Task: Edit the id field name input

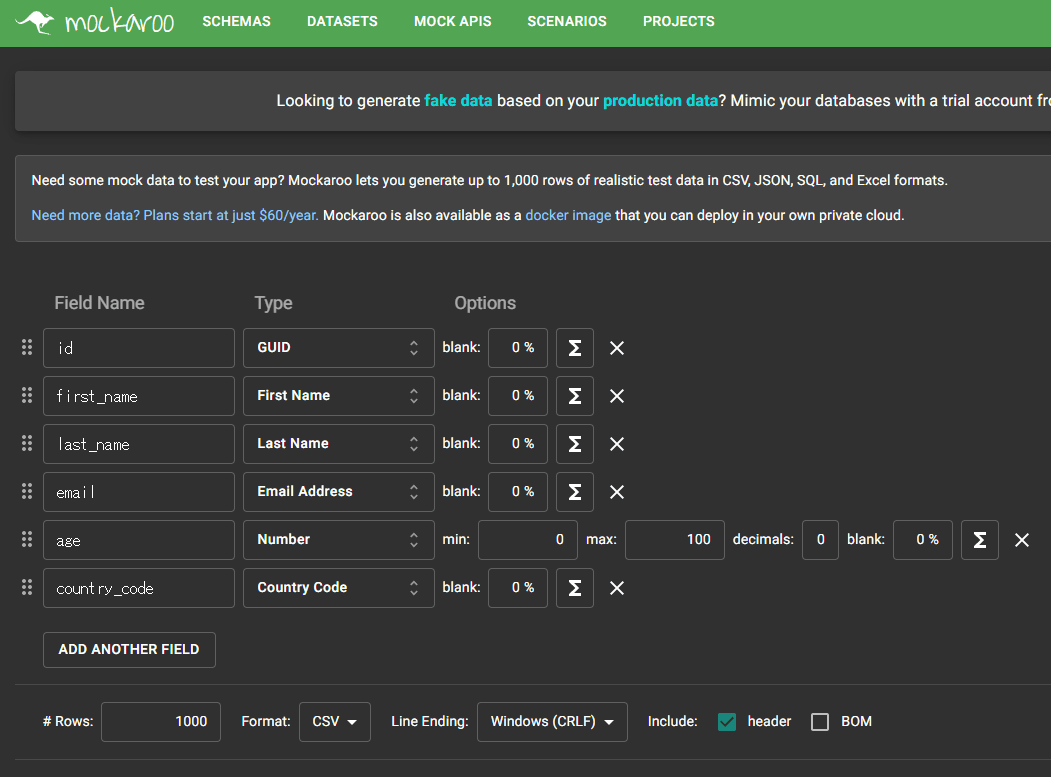Action: [x=139, y=348]
